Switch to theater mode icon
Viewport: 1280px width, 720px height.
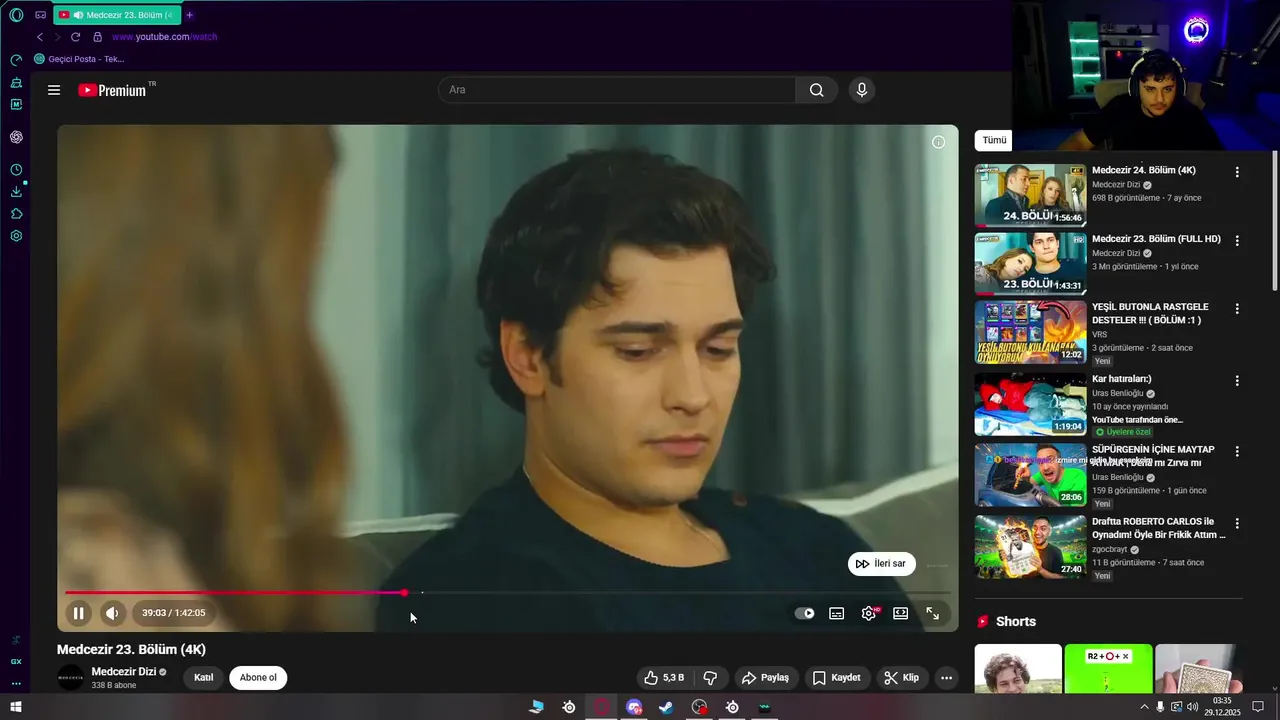click(x=901, y=613)
